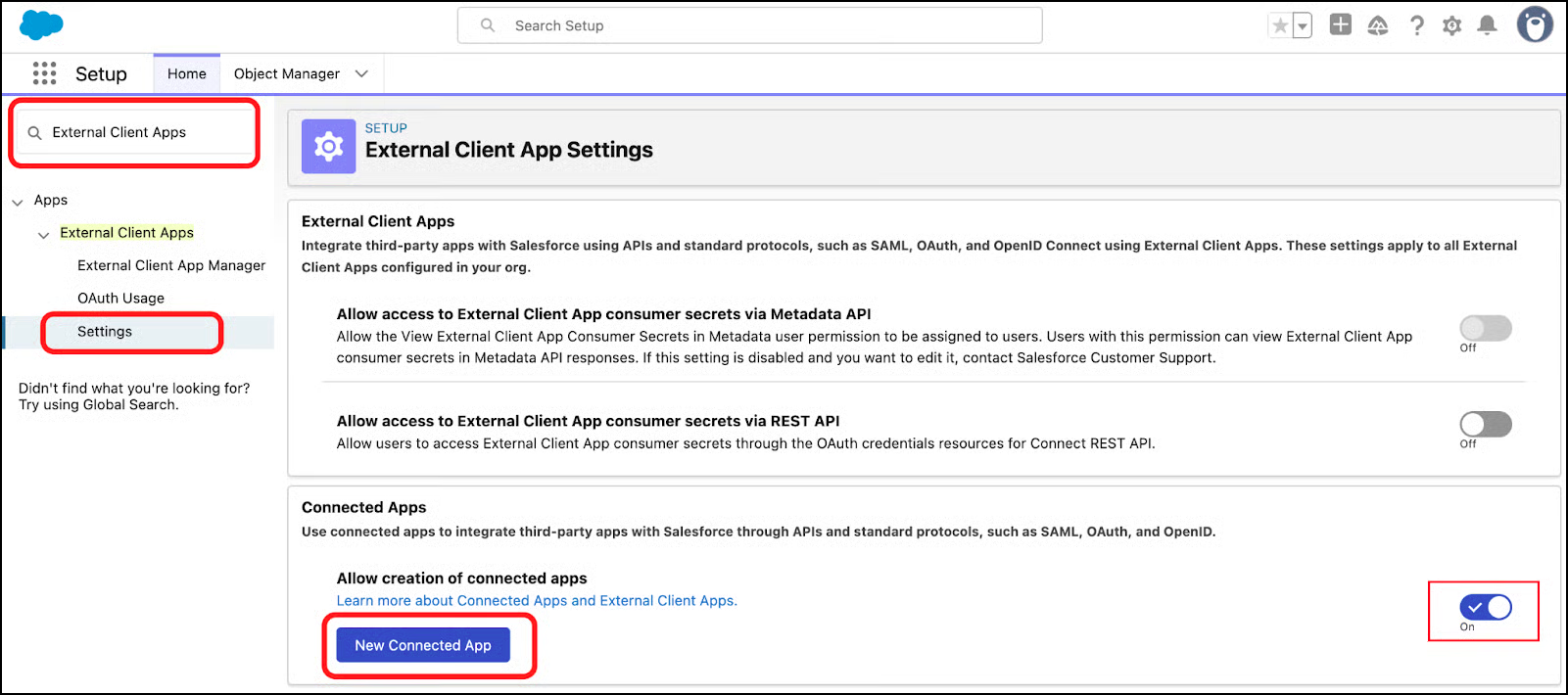
Task: Open the Trailhead guidance icon
Action: coord(1377,26)
